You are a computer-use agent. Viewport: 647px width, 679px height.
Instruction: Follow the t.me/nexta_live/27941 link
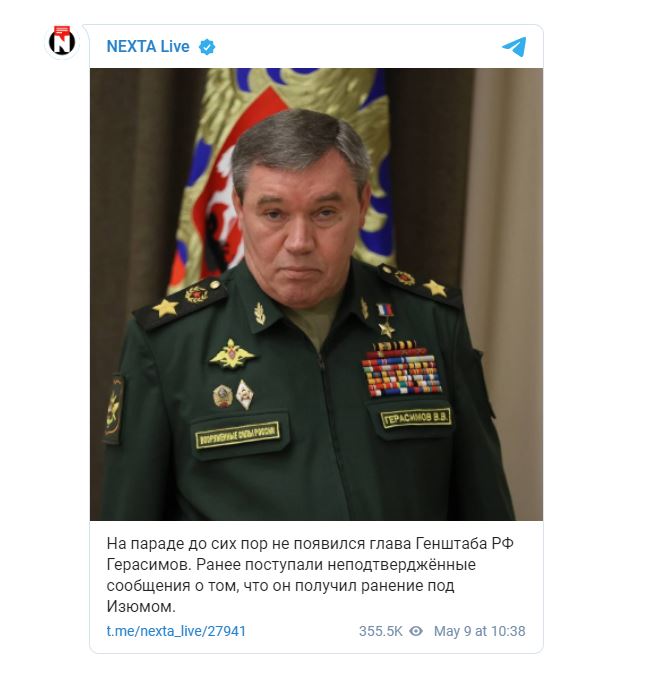[x=176, y=631]
